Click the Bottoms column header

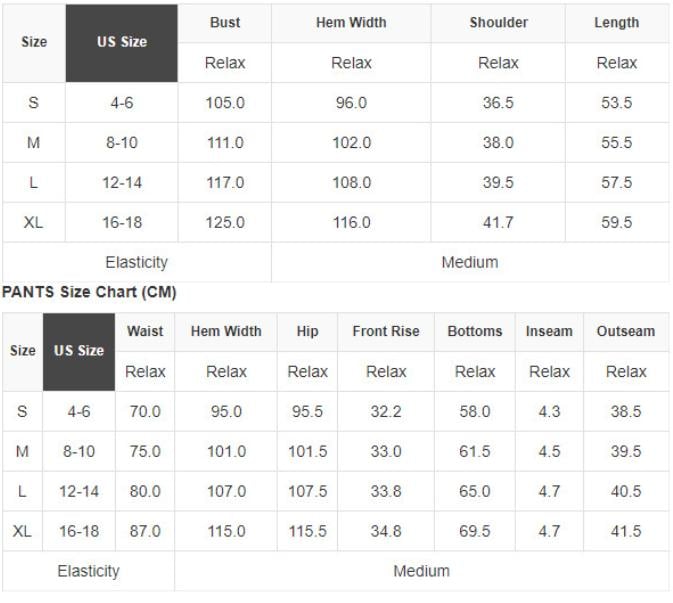pos(475,331)
